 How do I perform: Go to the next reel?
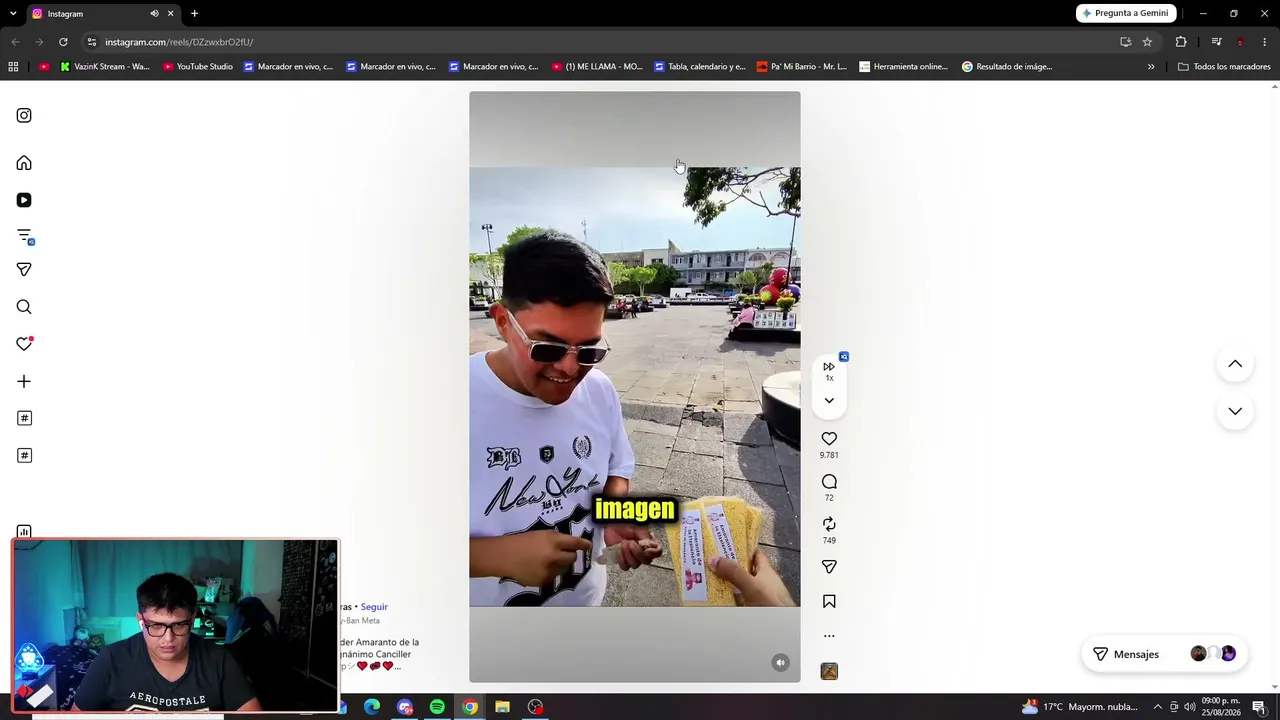tap(1235, 411)
